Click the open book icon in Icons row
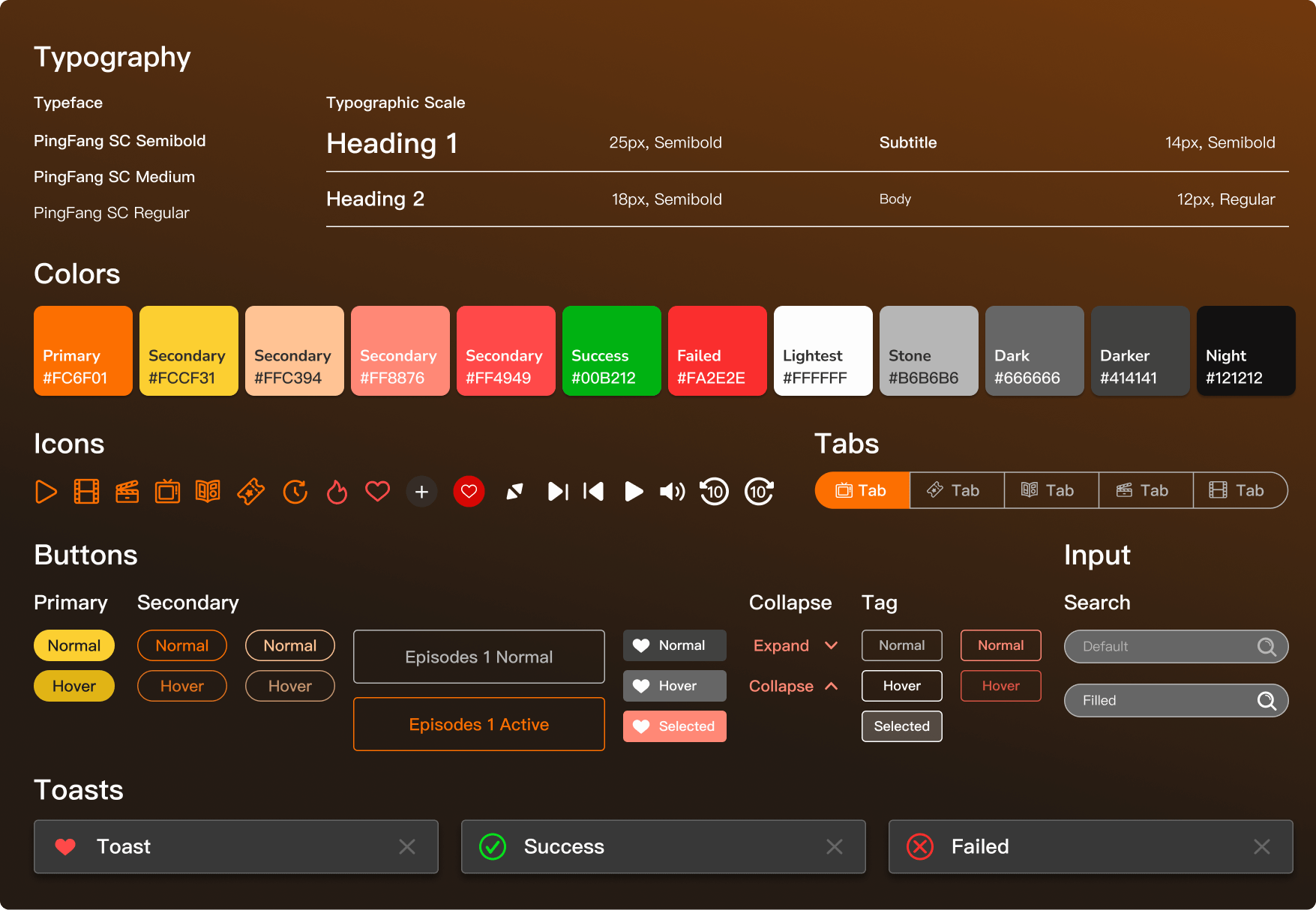Image resolution: width=1316 pixels, height=910 pixels. click(x=208, y=492)
